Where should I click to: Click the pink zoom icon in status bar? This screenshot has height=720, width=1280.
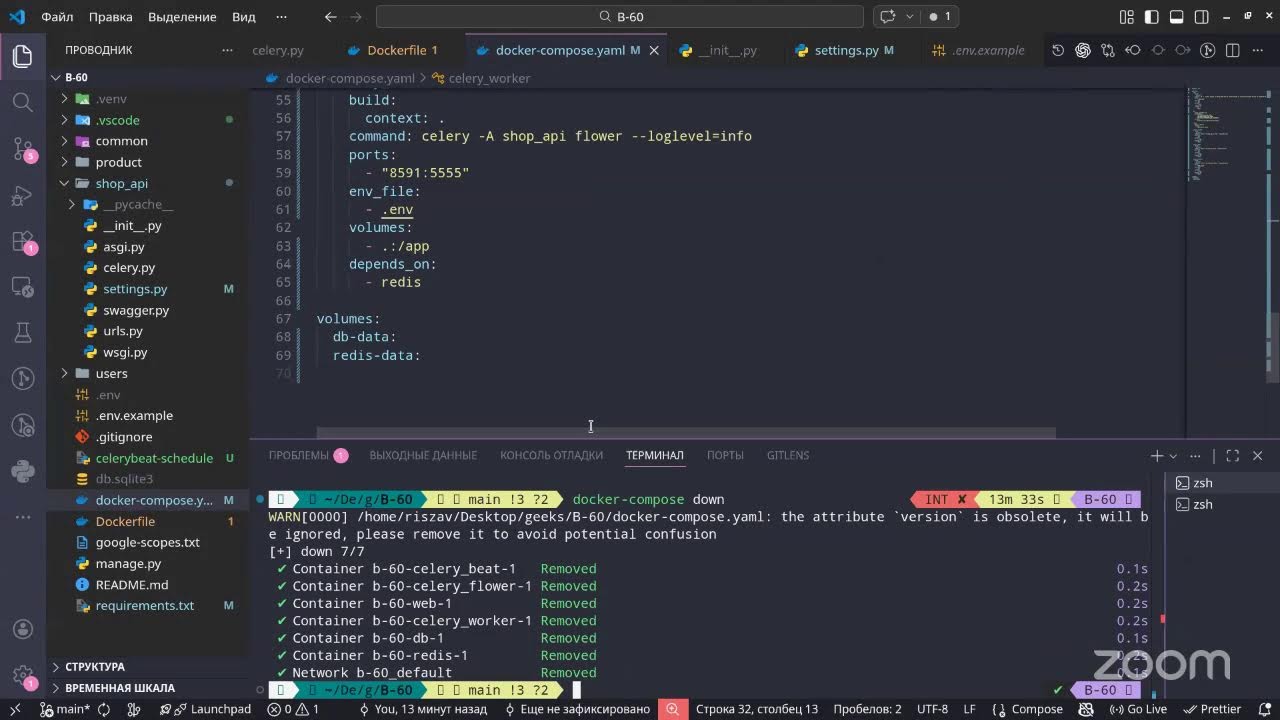pyautogui.click(x=673, y=709)
